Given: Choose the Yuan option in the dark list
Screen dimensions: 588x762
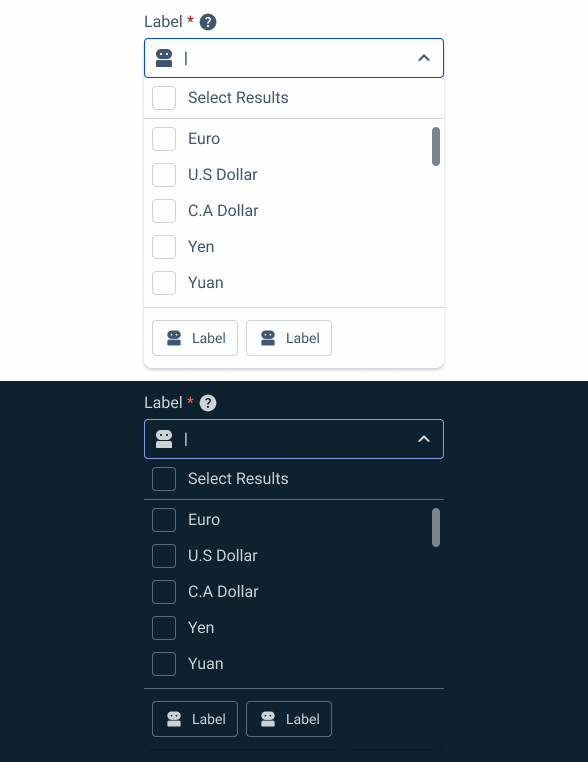Looking at the screenshot, I should pos(206,664).
